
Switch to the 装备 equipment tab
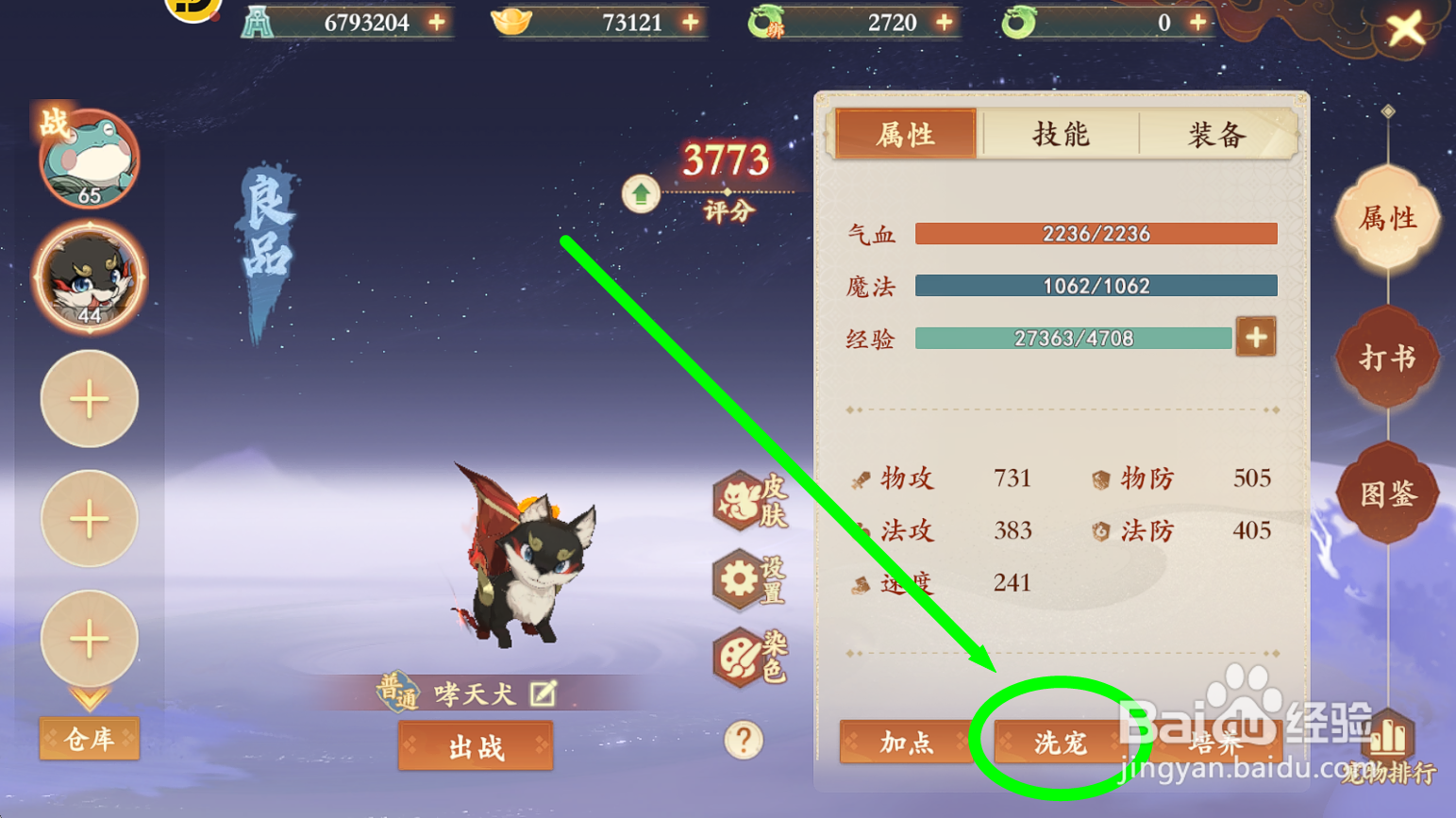pos(1216,135)
